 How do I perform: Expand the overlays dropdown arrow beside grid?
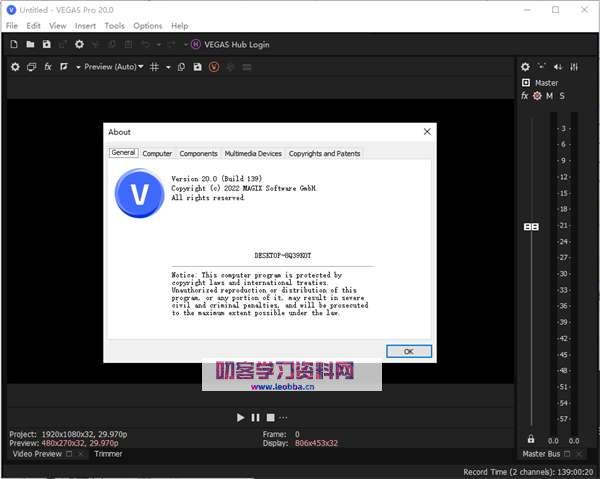point(168,67)
